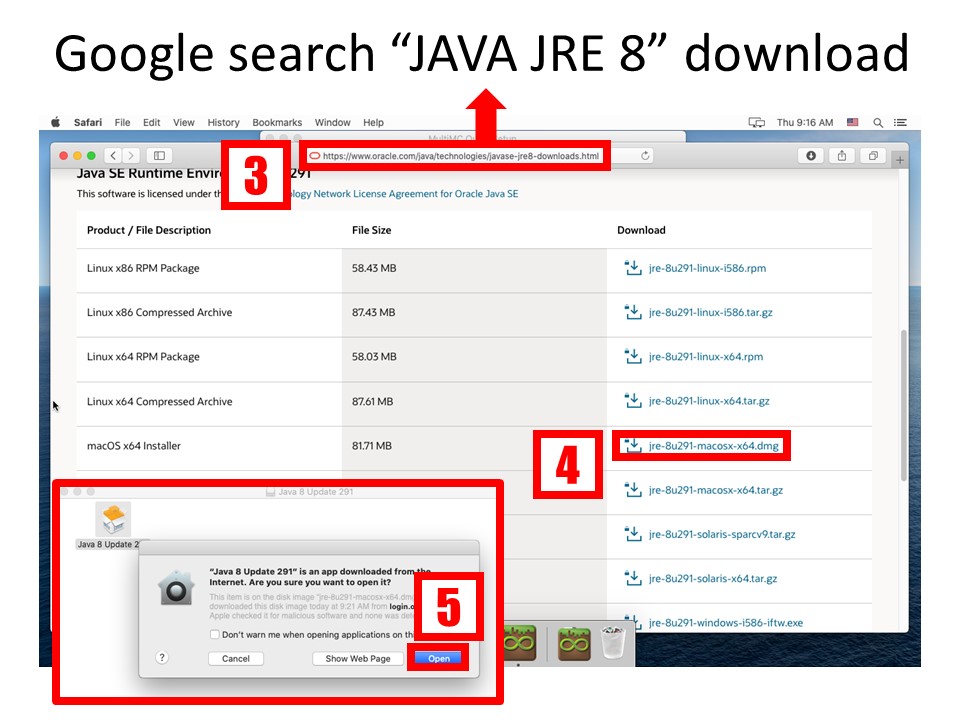The image size is (960, 720).
Task: Click the first MultiMC grass block dock icon
Action: click(520, 643)
